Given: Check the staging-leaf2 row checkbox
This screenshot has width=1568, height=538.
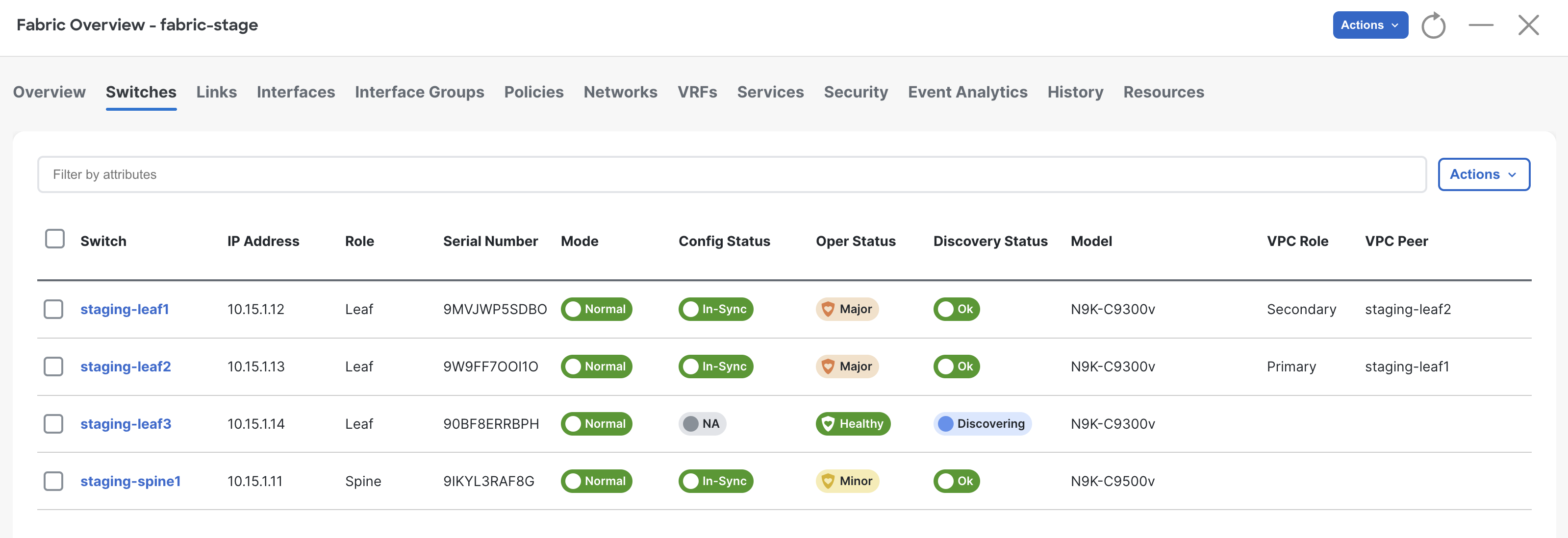Looking at the screenshot, I should pyautogui.click(x=53, y=367).
